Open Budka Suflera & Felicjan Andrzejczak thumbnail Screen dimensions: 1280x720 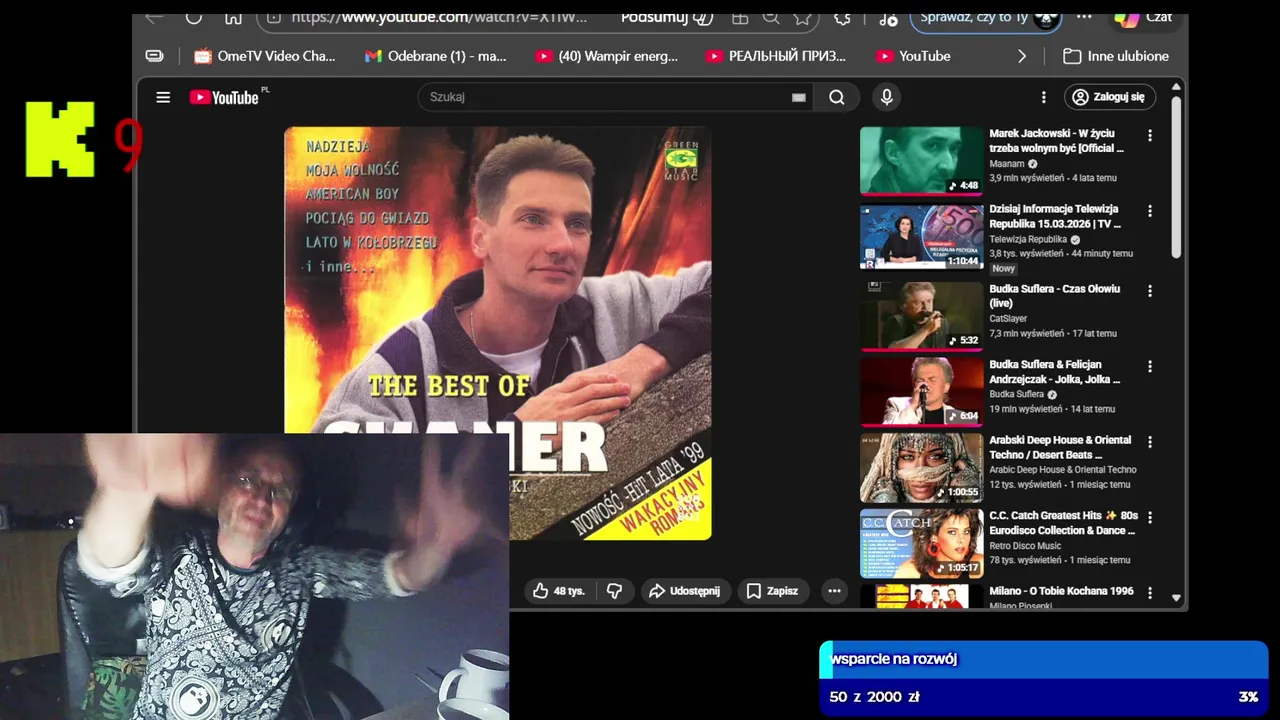922,391
